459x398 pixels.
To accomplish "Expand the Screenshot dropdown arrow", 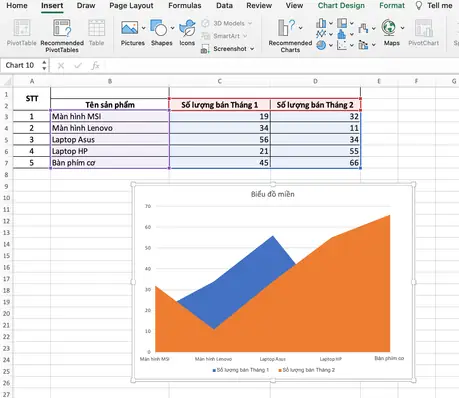I will tap(252, 49).
